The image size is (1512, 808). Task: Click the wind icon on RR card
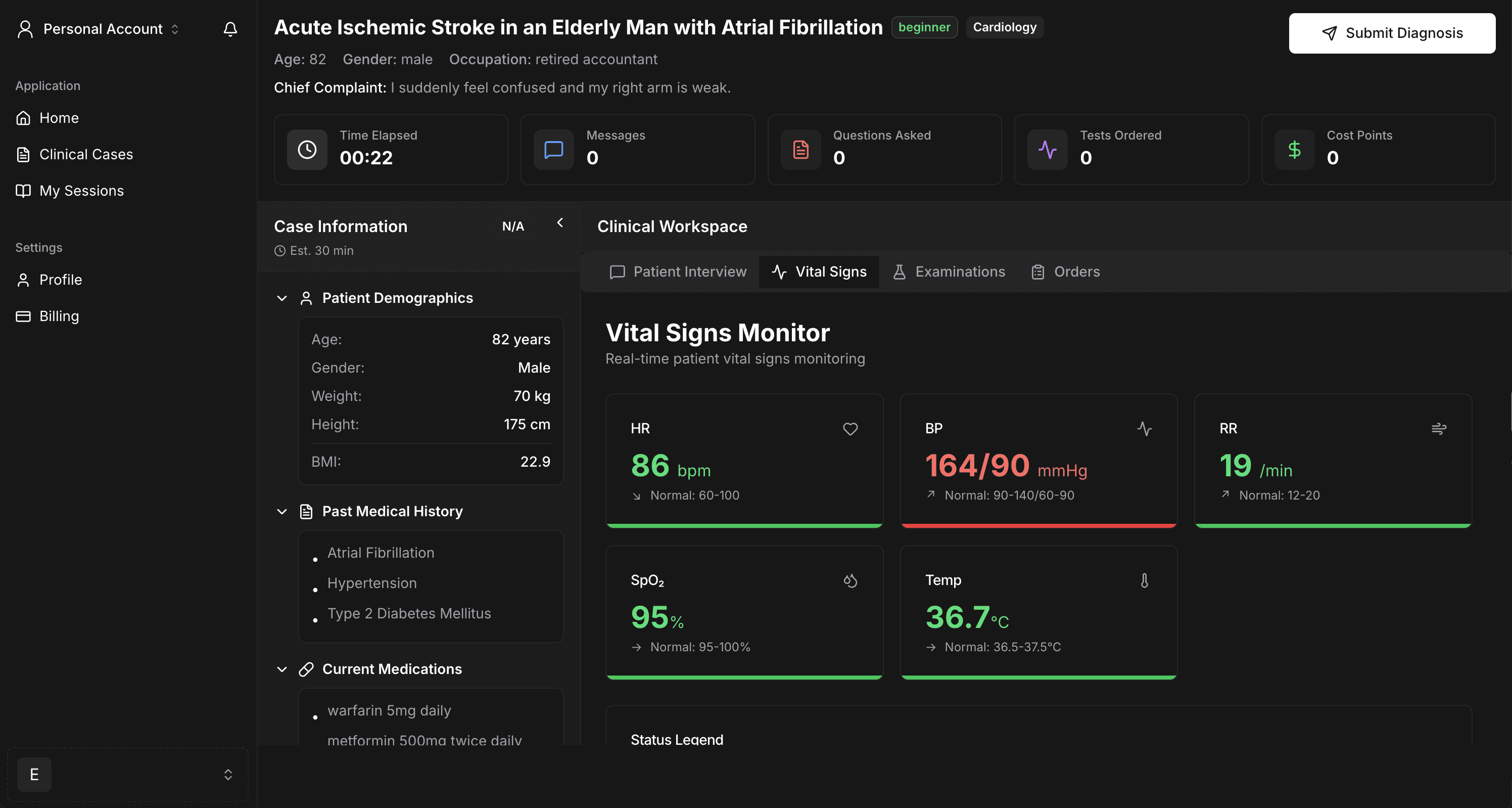pos(1439,429)
